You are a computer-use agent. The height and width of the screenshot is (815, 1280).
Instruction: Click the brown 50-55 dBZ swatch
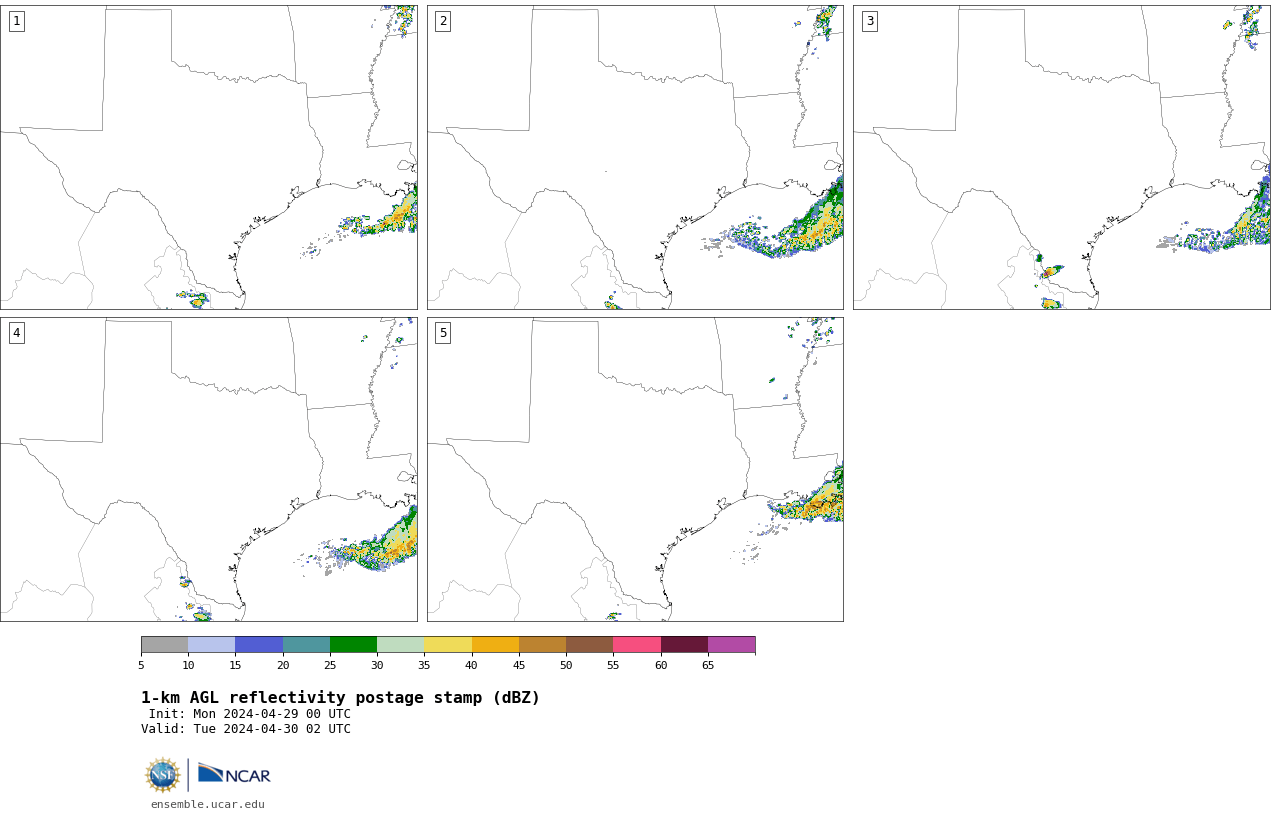589,644
